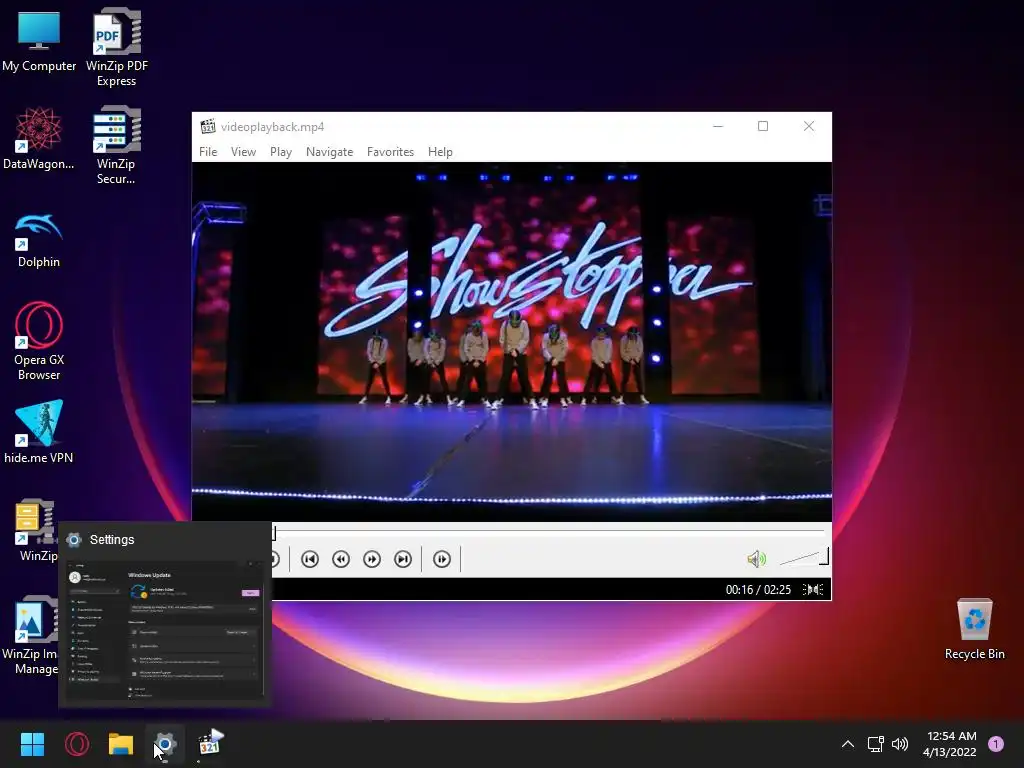Select the WinZip desktop shortcut
The width and height of the screenshot is (1024, 768).
[37, 530]
